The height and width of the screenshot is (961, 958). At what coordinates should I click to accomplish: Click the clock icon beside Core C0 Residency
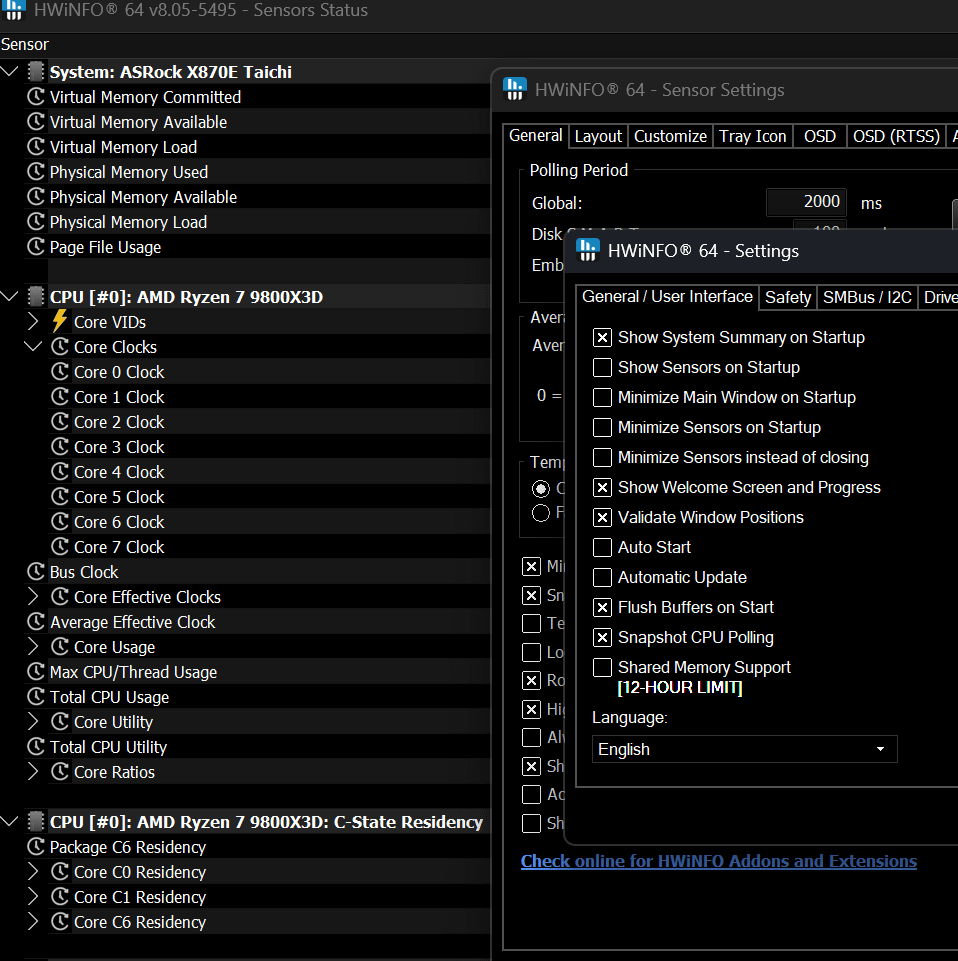60,872
